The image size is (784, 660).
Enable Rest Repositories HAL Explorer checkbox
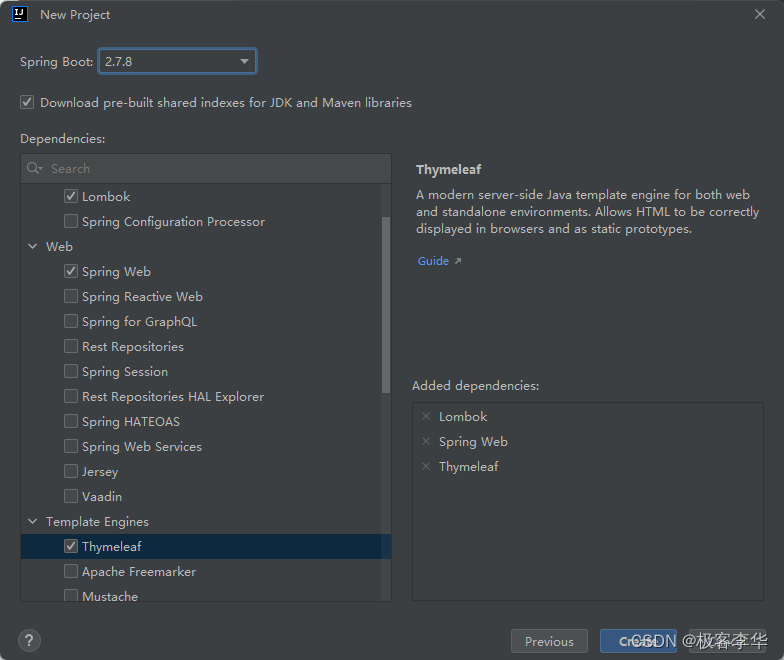click(x=71, y=396)
